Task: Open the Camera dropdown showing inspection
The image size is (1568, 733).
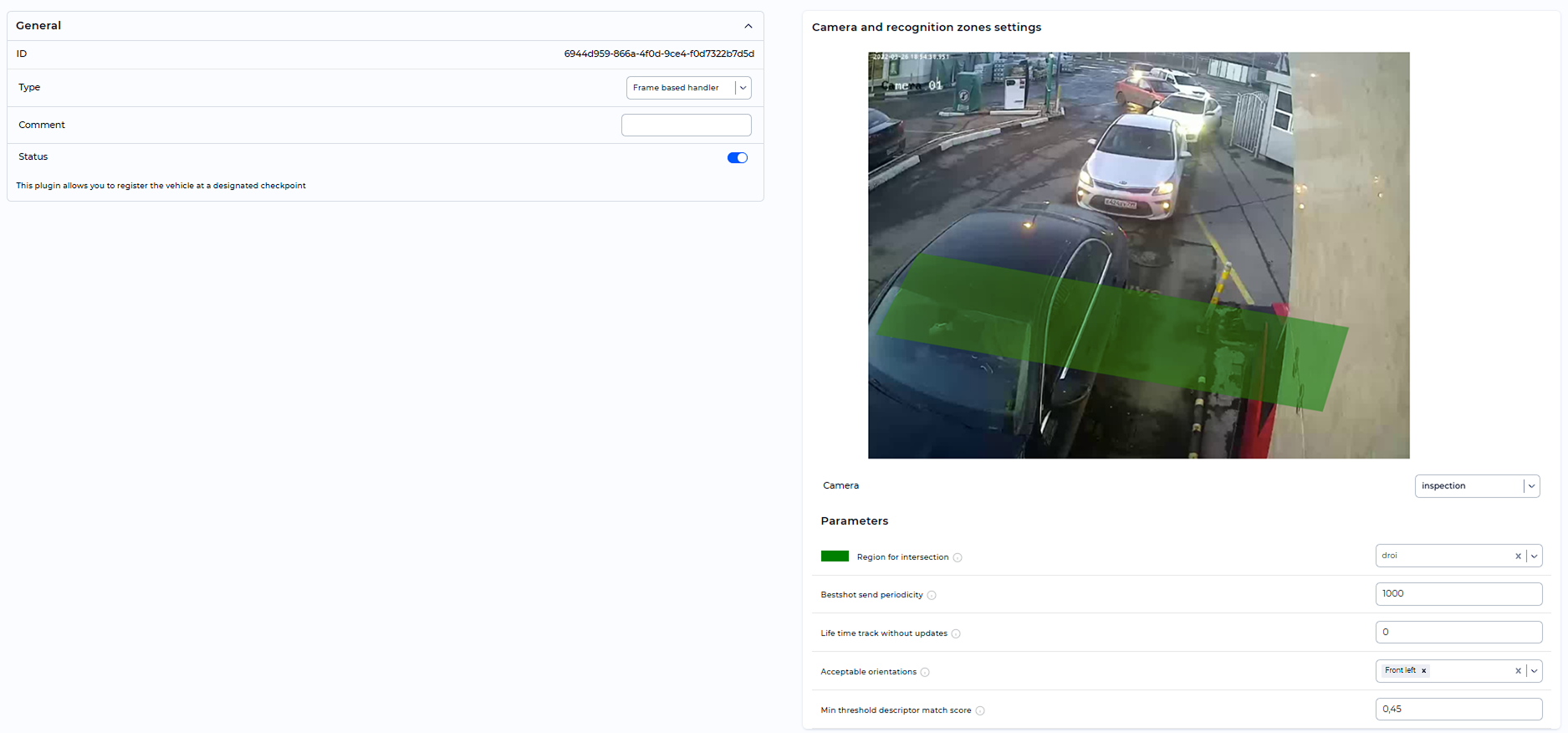Action: pyautogui.click(x=1476, y=486)
